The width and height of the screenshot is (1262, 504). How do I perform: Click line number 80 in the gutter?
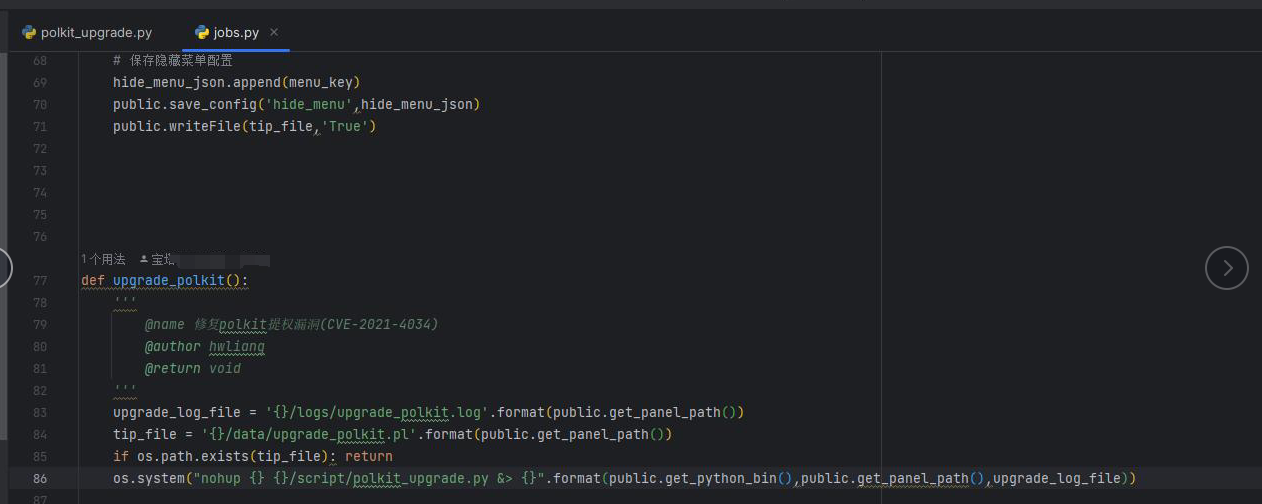pos(40,347)
